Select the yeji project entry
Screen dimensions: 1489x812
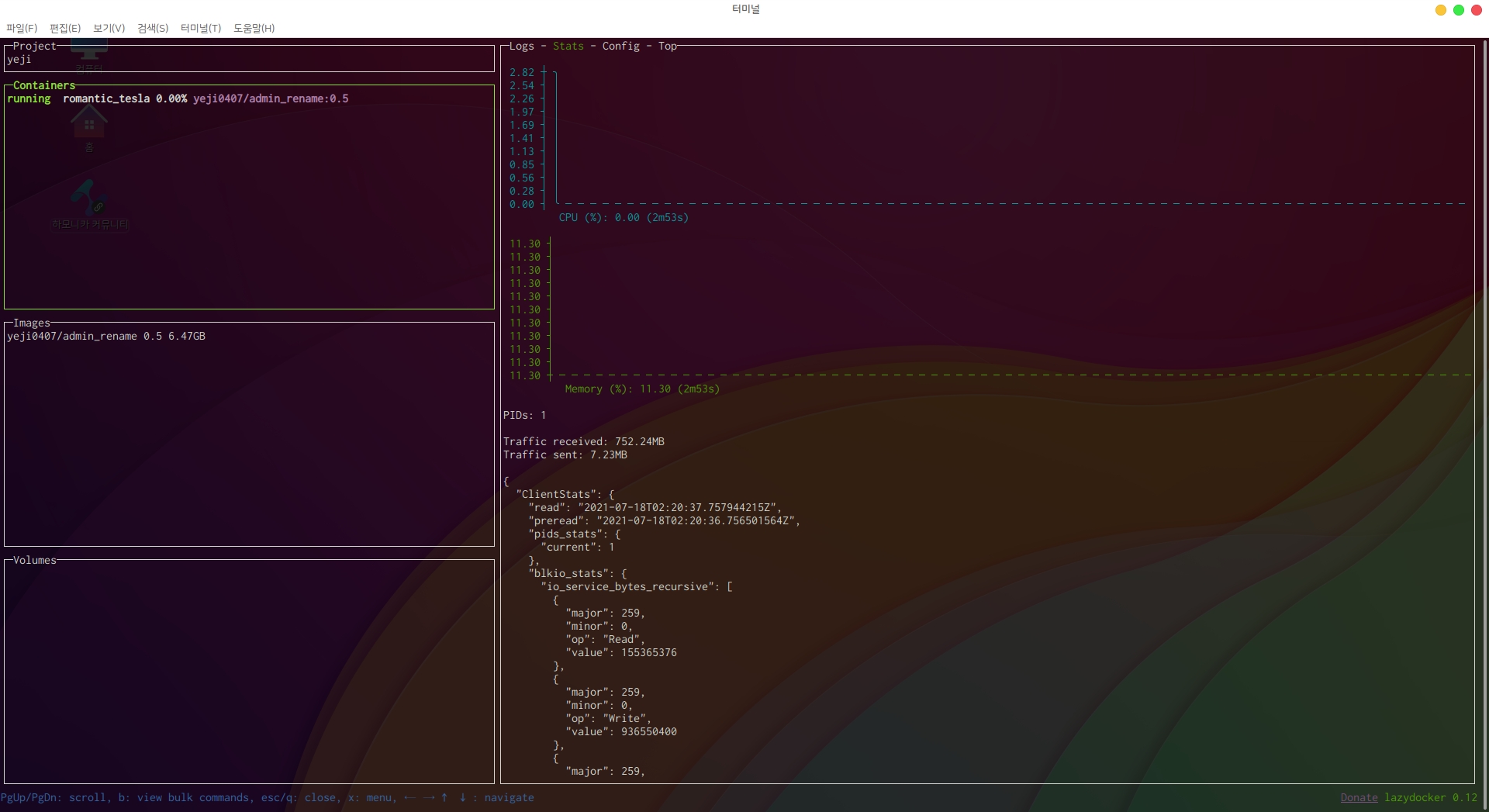[19, 60]
